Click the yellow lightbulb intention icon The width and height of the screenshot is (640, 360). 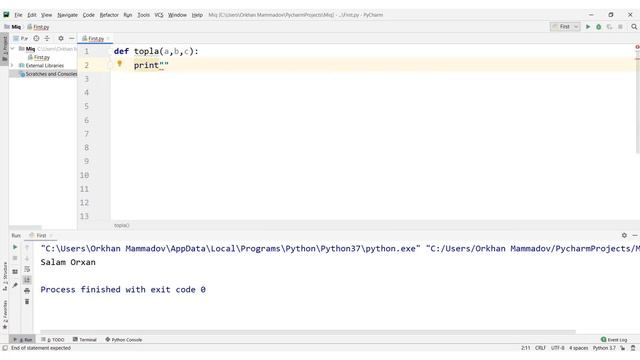(120, 64)
